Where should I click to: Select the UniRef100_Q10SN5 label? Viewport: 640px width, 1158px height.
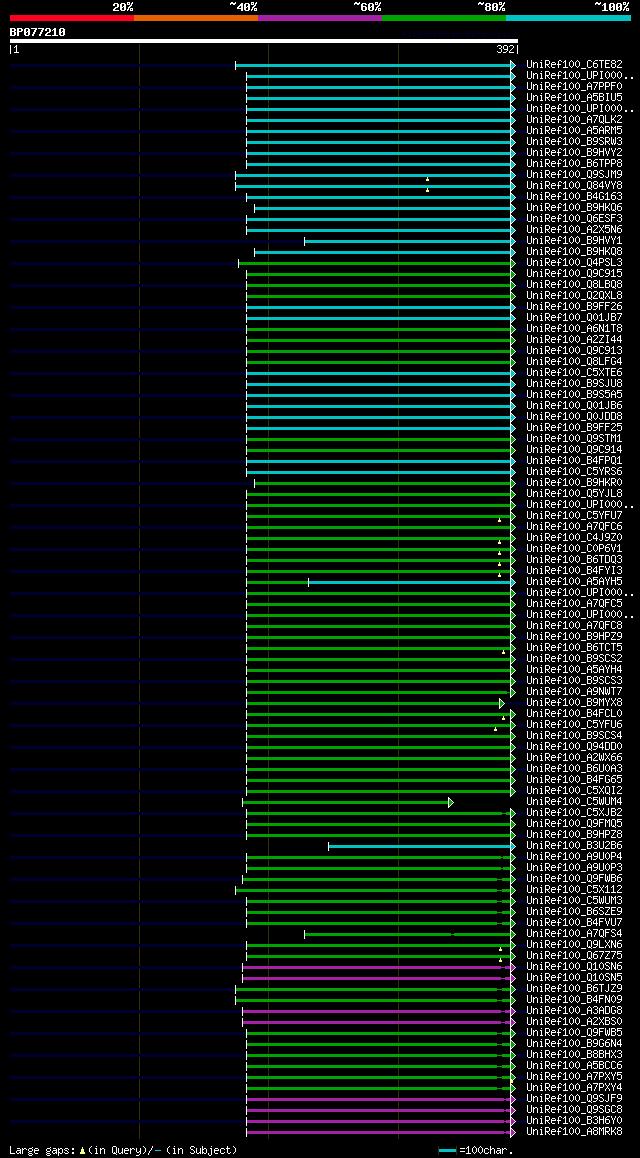coord(574,978)
